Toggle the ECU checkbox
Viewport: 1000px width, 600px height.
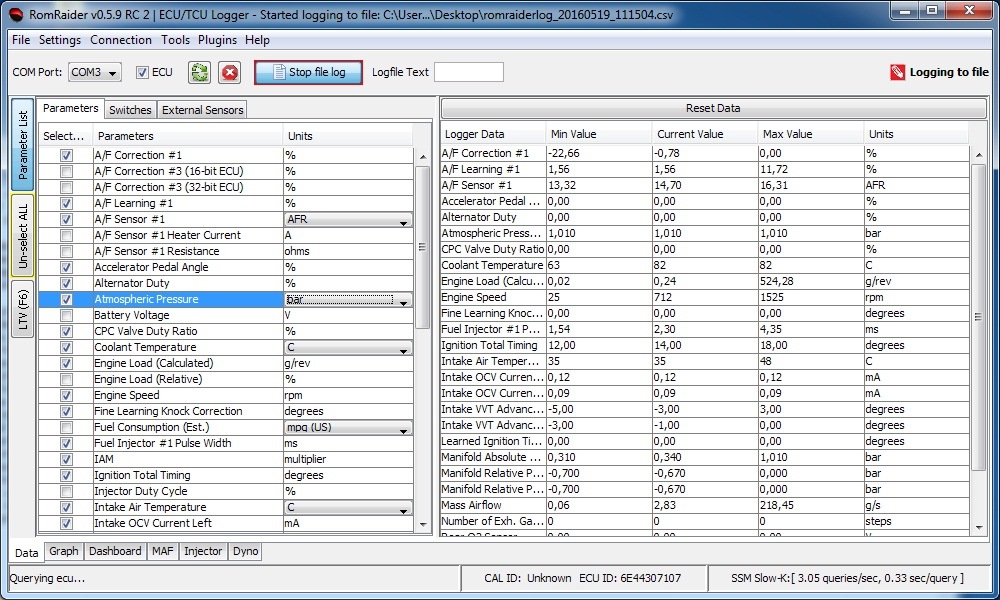(142, 72)
